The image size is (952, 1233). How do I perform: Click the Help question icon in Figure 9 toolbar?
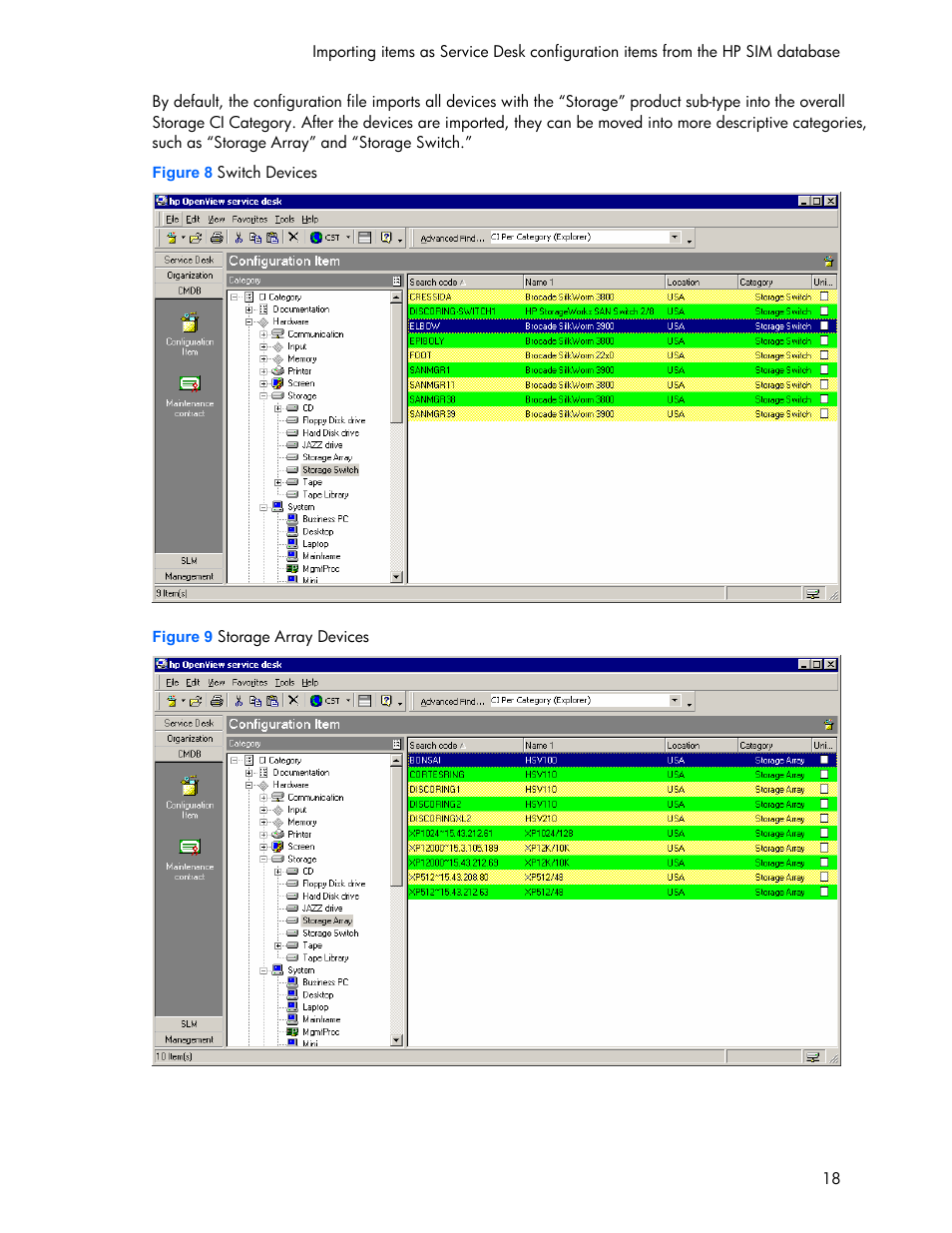386,701
